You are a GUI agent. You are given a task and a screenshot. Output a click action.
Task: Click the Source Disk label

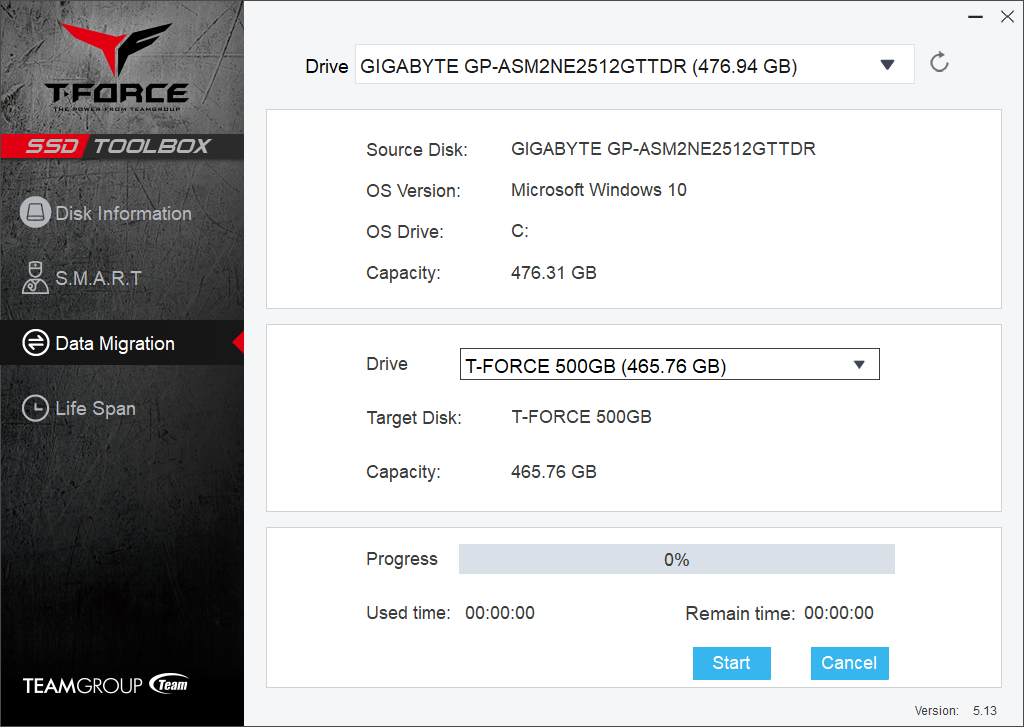point(417,150)
